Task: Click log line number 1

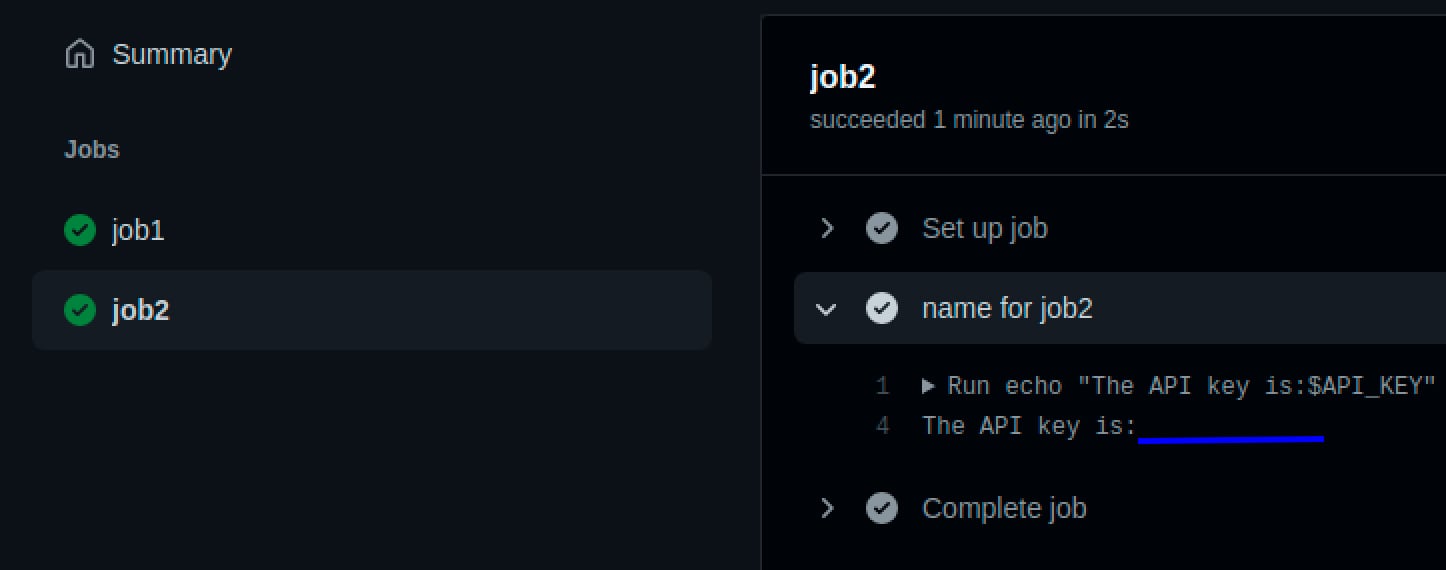Action: (882, 386)
